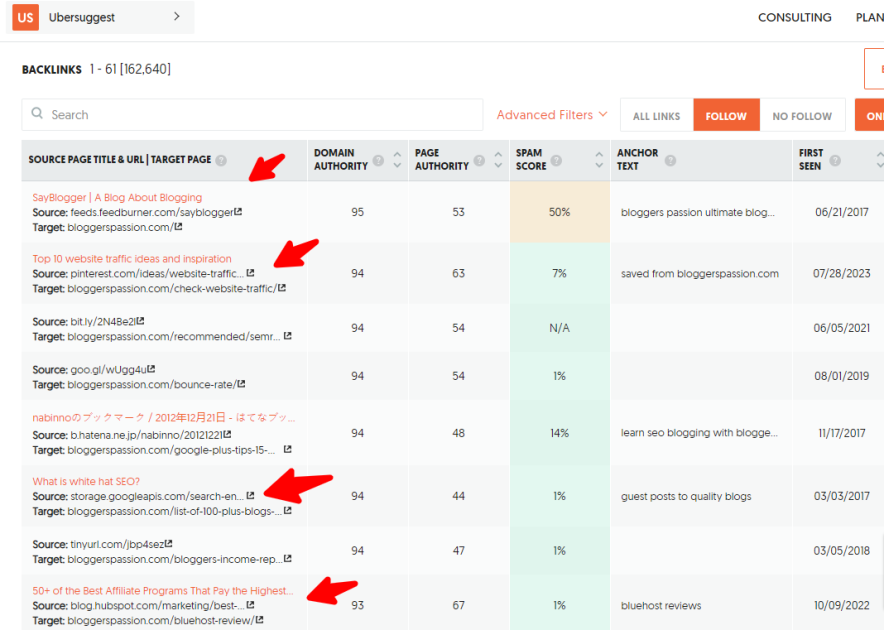The height and width of the screenshot is (630, 884).
Task: Open external link for bit.ly/2N4Be2l source
Action: (140, 321)
